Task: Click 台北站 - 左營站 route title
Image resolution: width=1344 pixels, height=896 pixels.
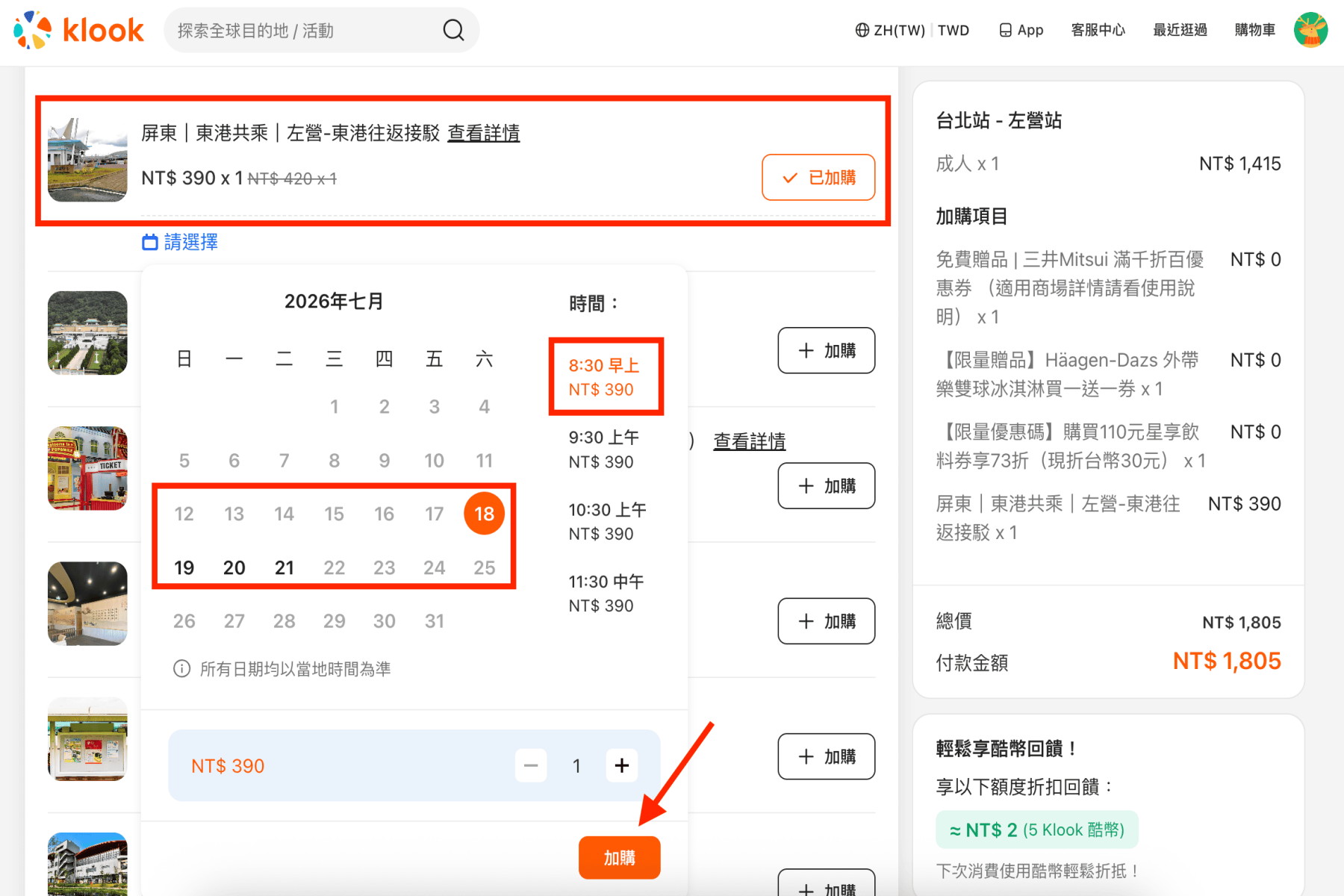Action: coord(998,120)
